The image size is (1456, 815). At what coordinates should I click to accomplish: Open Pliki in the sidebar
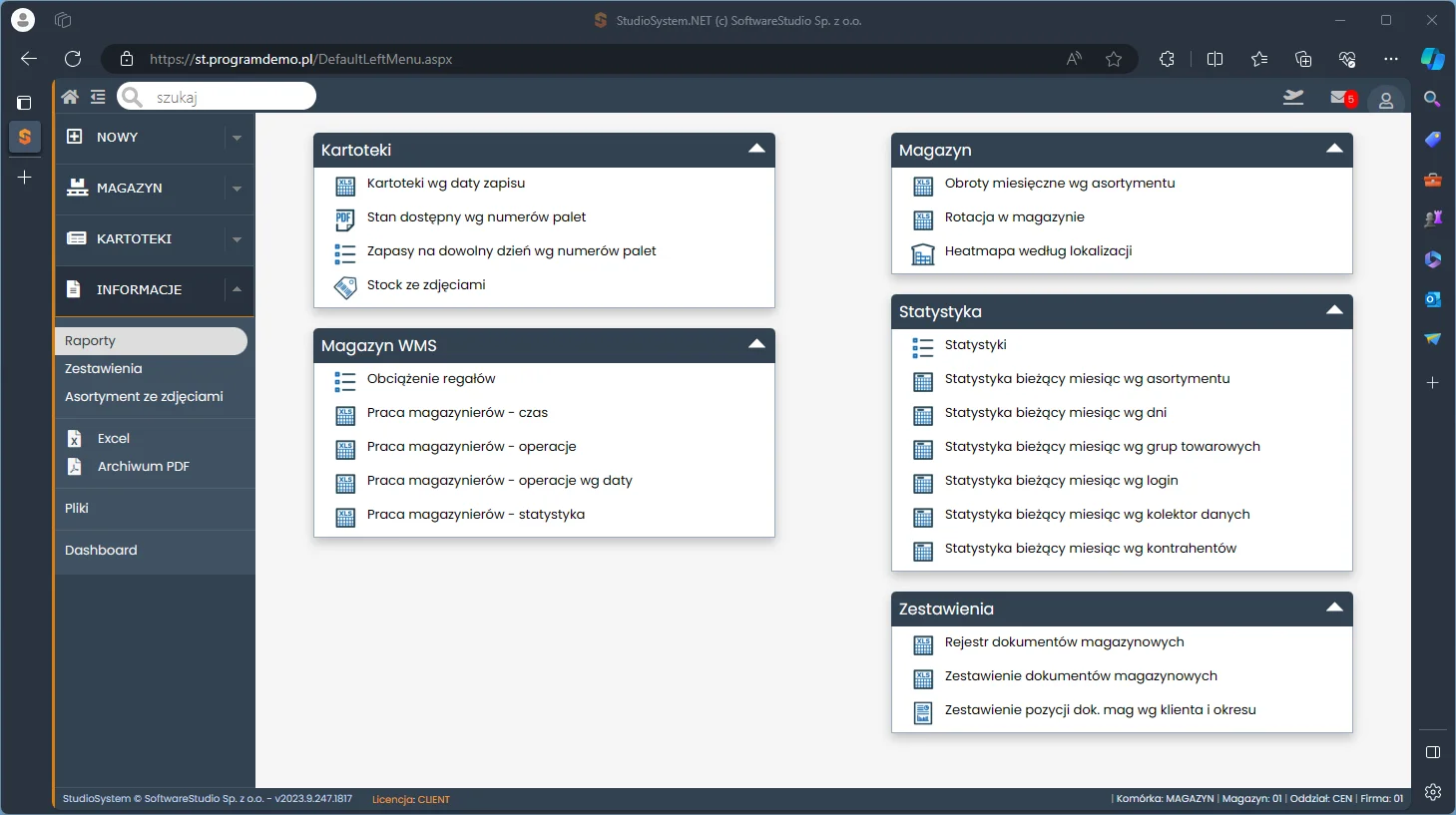pos(77,509)
